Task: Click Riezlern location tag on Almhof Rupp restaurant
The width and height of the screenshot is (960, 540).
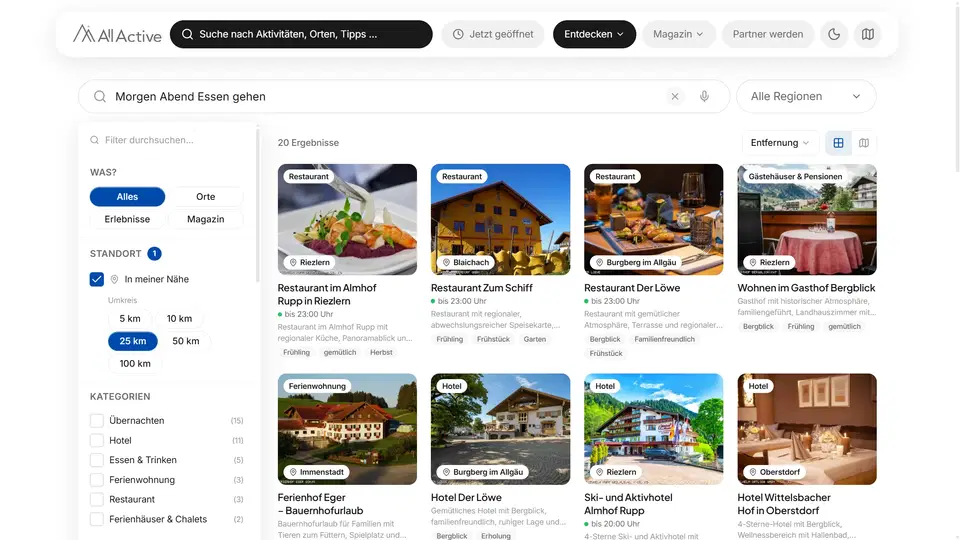Action: [x=310, y=262]
